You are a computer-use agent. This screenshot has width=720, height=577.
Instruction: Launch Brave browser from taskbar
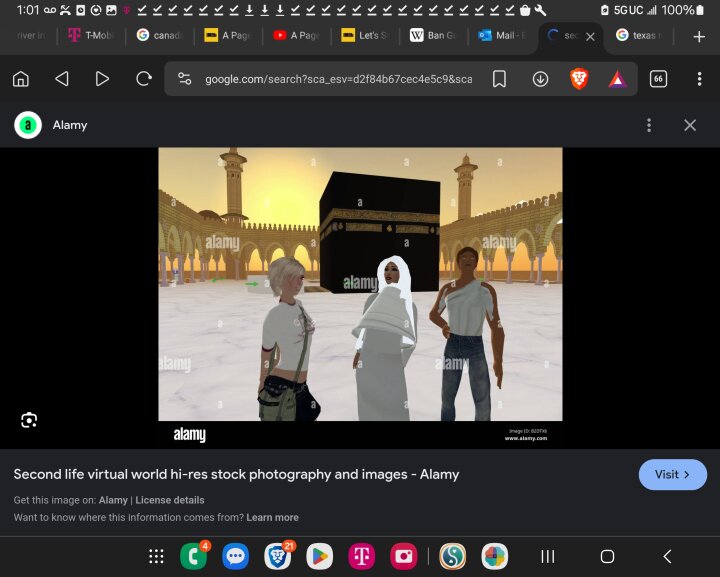pos(277,556)
